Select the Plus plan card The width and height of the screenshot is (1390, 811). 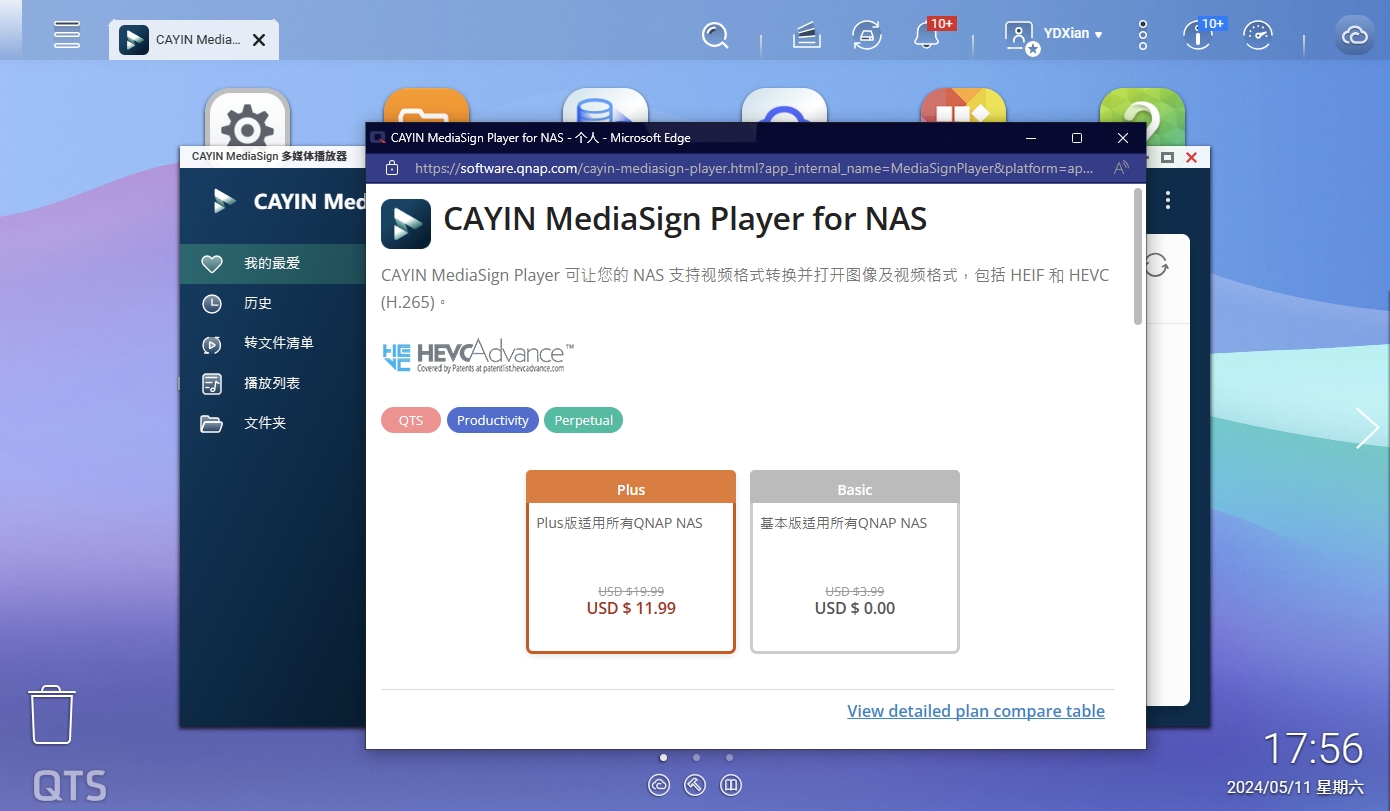[x=631, y=562]
